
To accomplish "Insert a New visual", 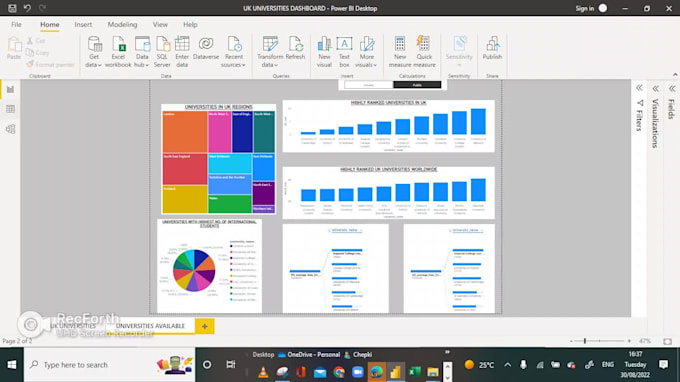I will coord(324,52).
